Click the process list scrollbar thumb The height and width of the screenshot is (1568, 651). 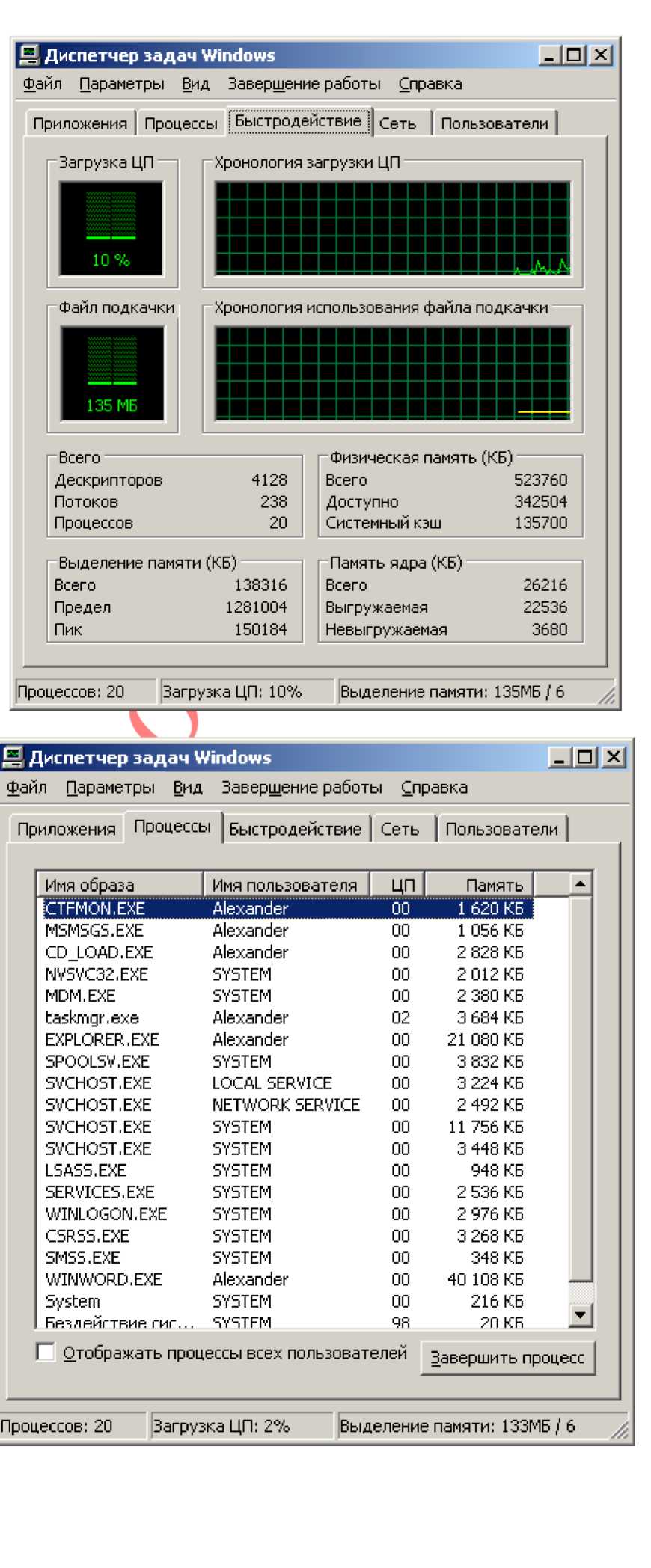(581, 1088)
